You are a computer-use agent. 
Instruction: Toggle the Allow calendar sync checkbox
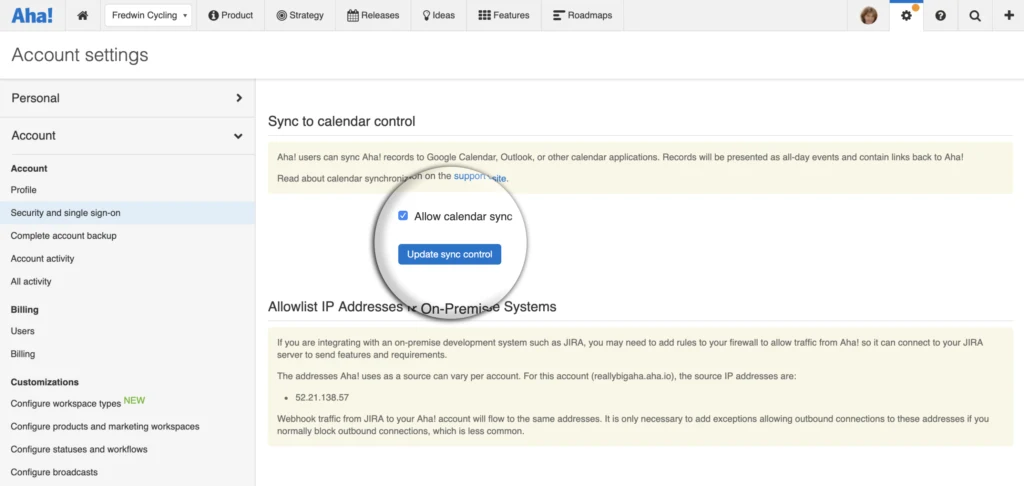(x=403, y=216)
